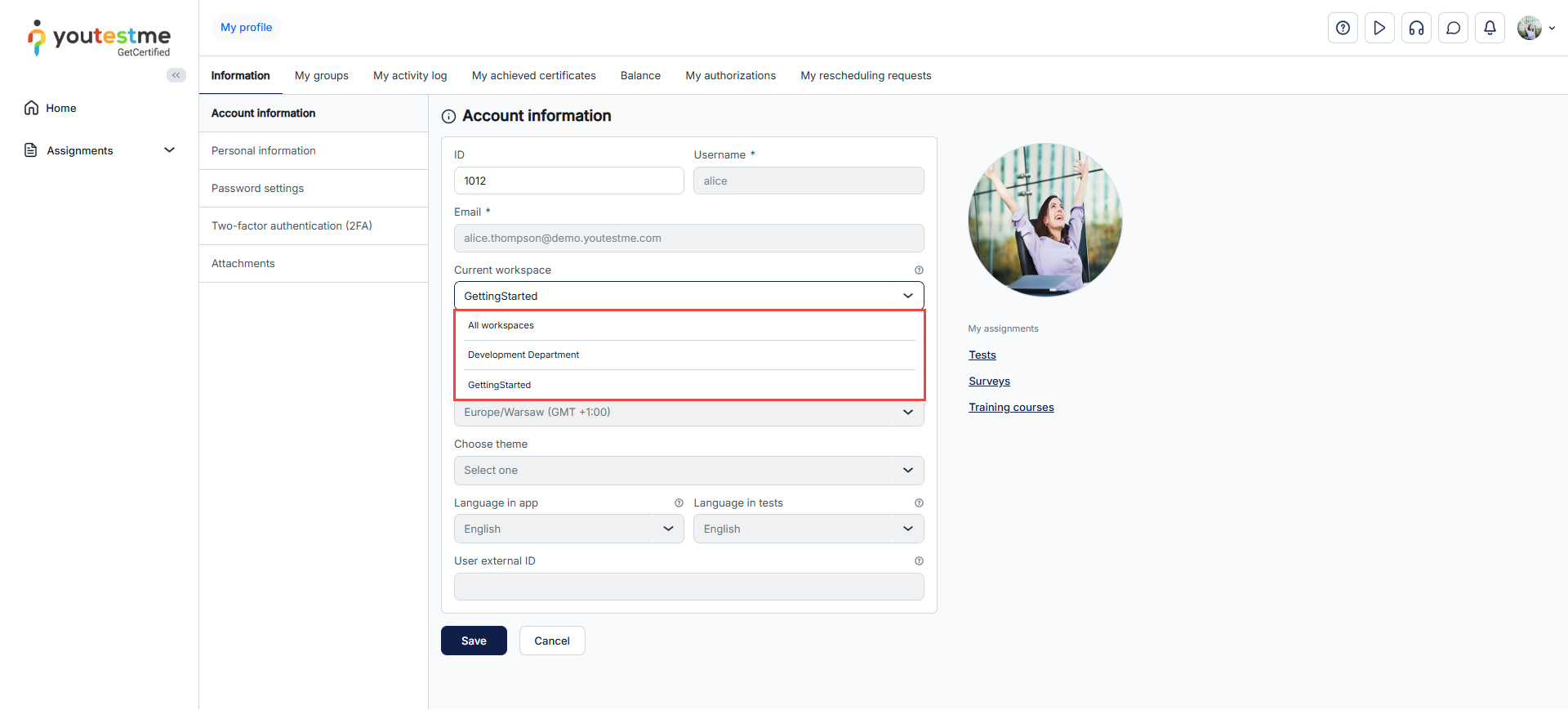Click the large profile photo
The height and width of the screenshot is (710, 1568).
coord(1045,220)
